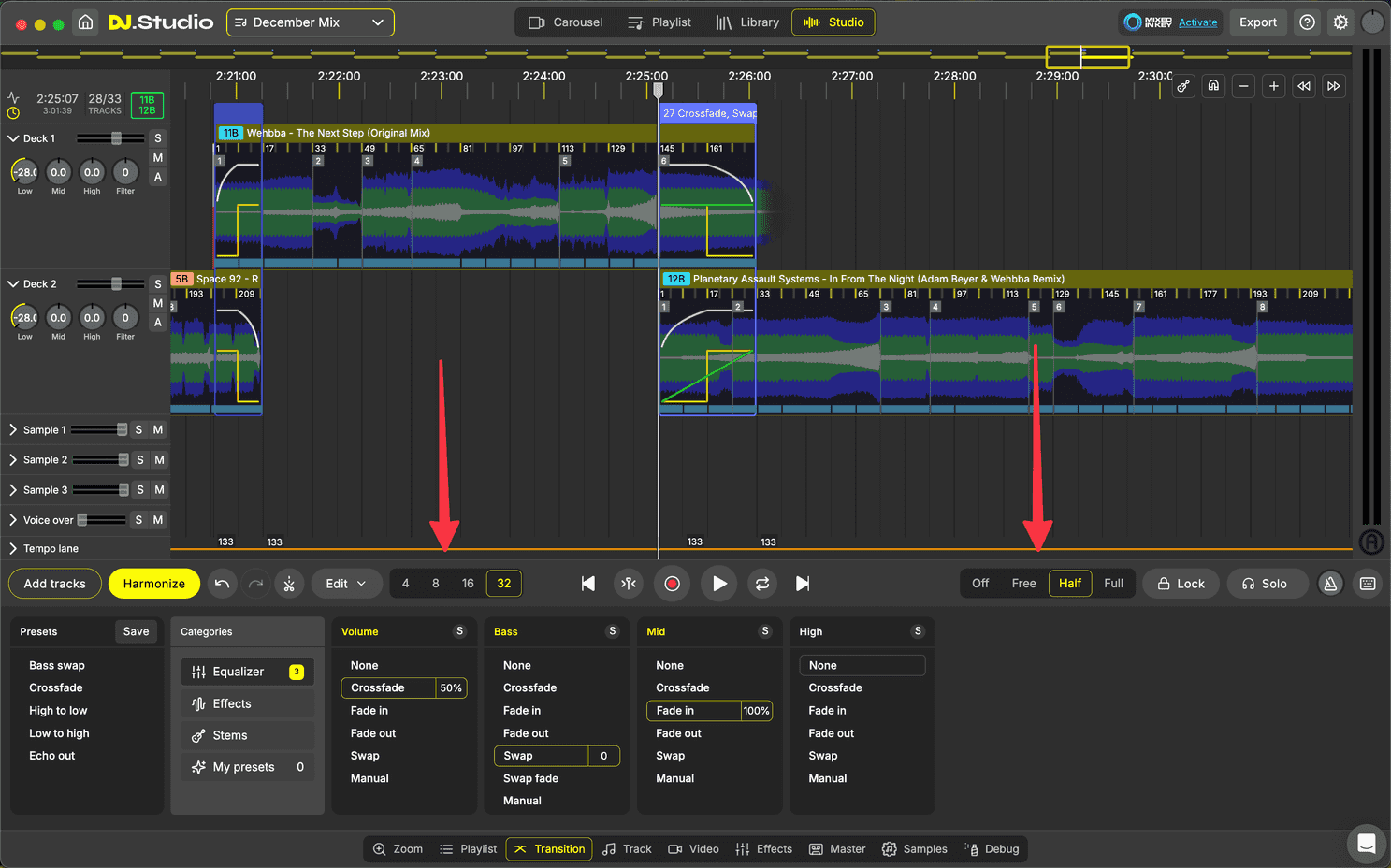Click the metronome icon
This screenshot has width=1391, height=868.
[1330, 584]
